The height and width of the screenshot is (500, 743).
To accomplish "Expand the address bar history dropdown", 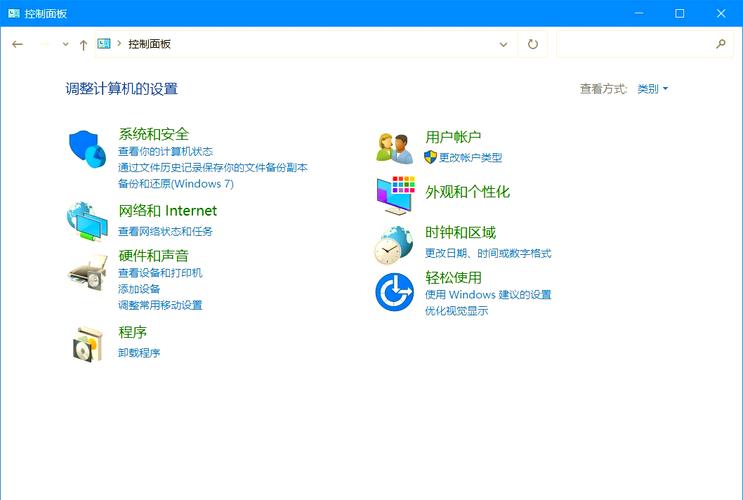I will click(503, 45).
